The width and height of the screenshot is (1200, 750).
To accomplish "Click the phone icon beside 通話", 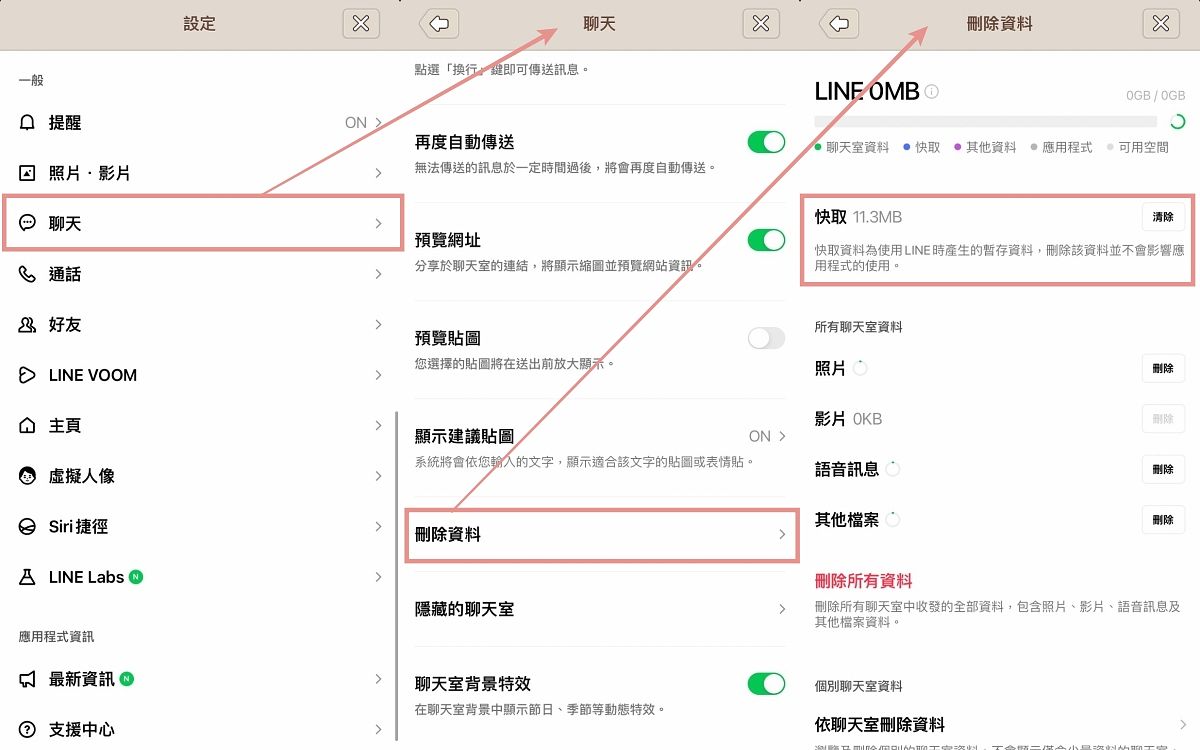I will pos(28,274).
